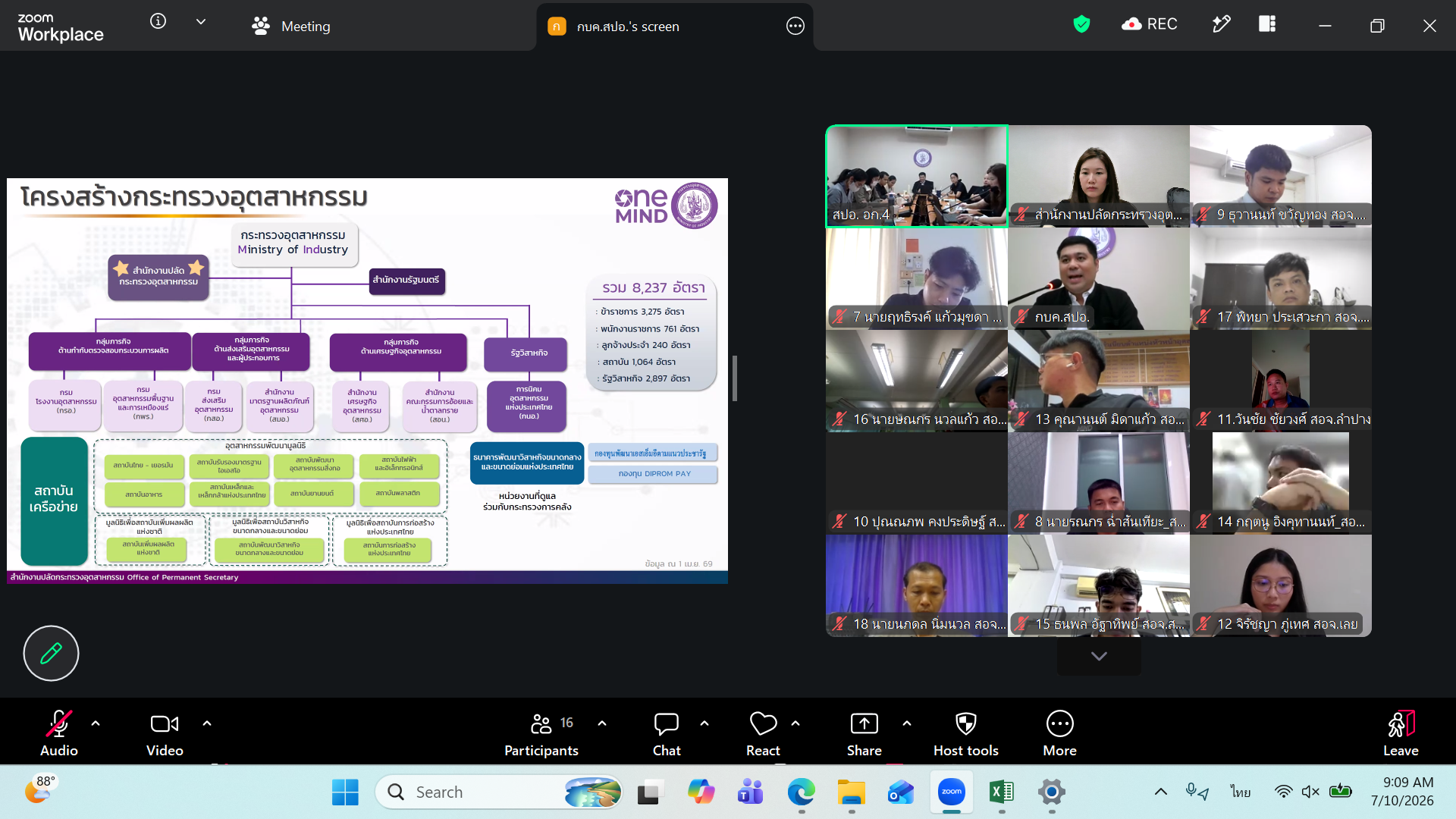Viewport: 1456px width, 819px height.
Task: Show hidden tray icons chevron
Action: [1160, 792]
